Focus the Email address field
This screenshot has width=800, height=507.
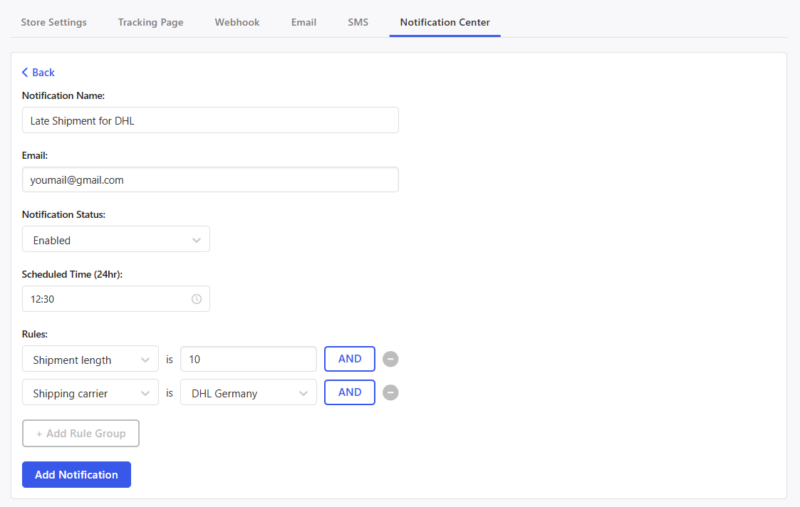tap(210, 180)
